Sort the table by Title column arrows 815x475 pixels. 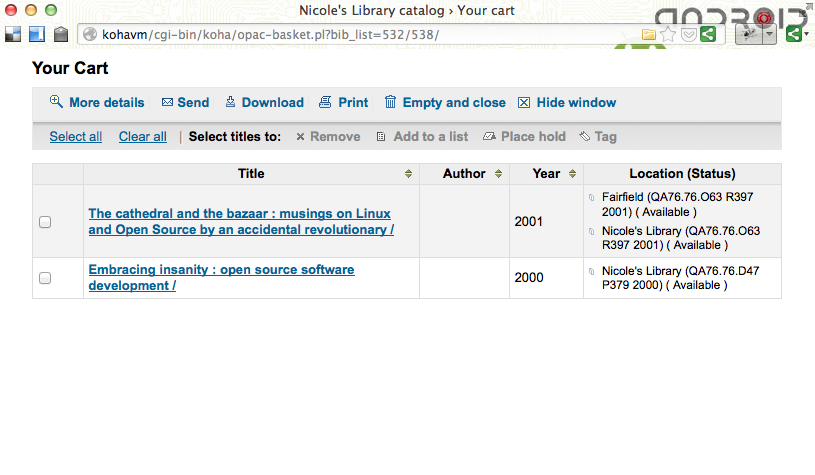(x=408, y=174)
